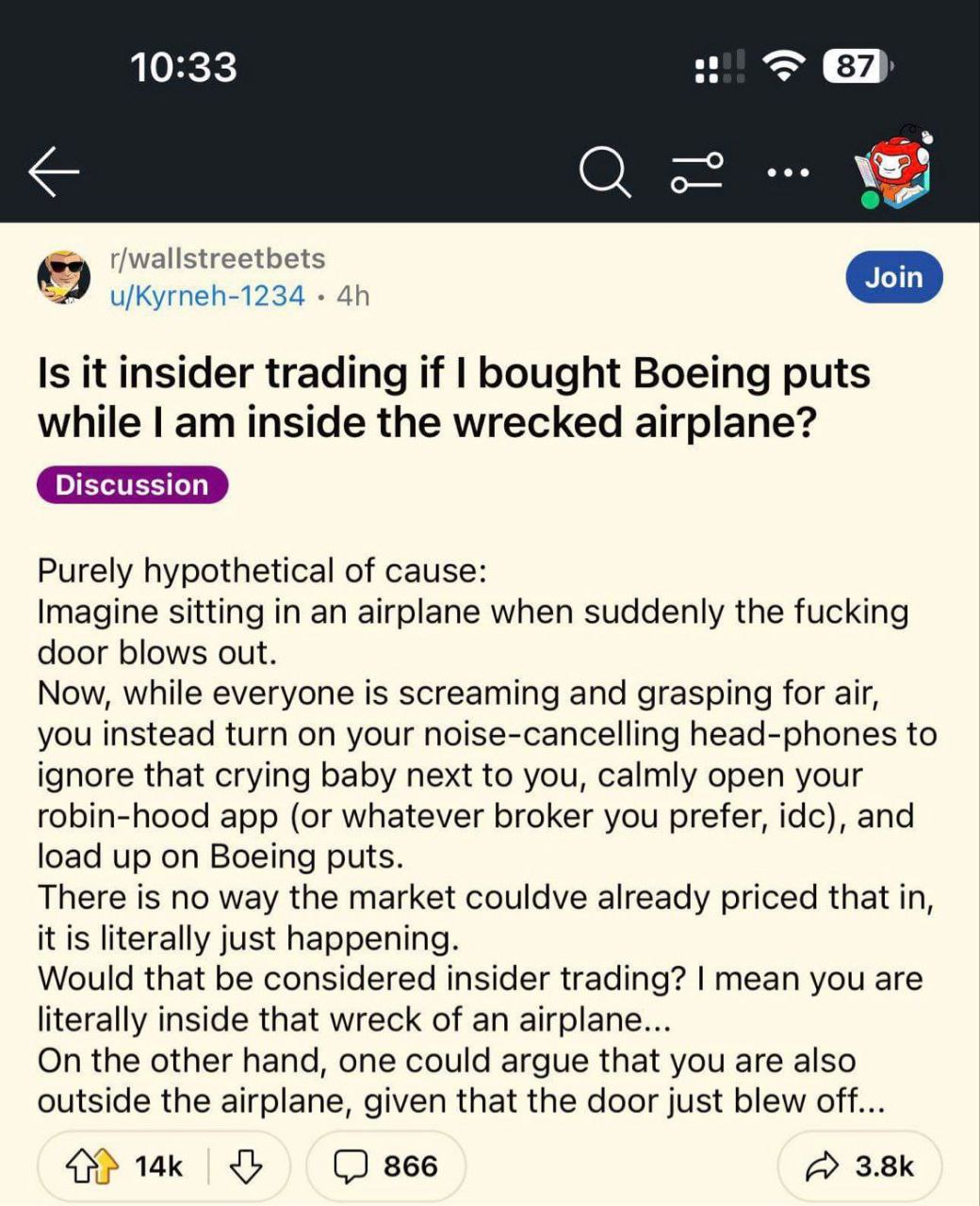980x1206 pixels.
Task: Tap the Wi-Fi status icon
Action: 781,66
